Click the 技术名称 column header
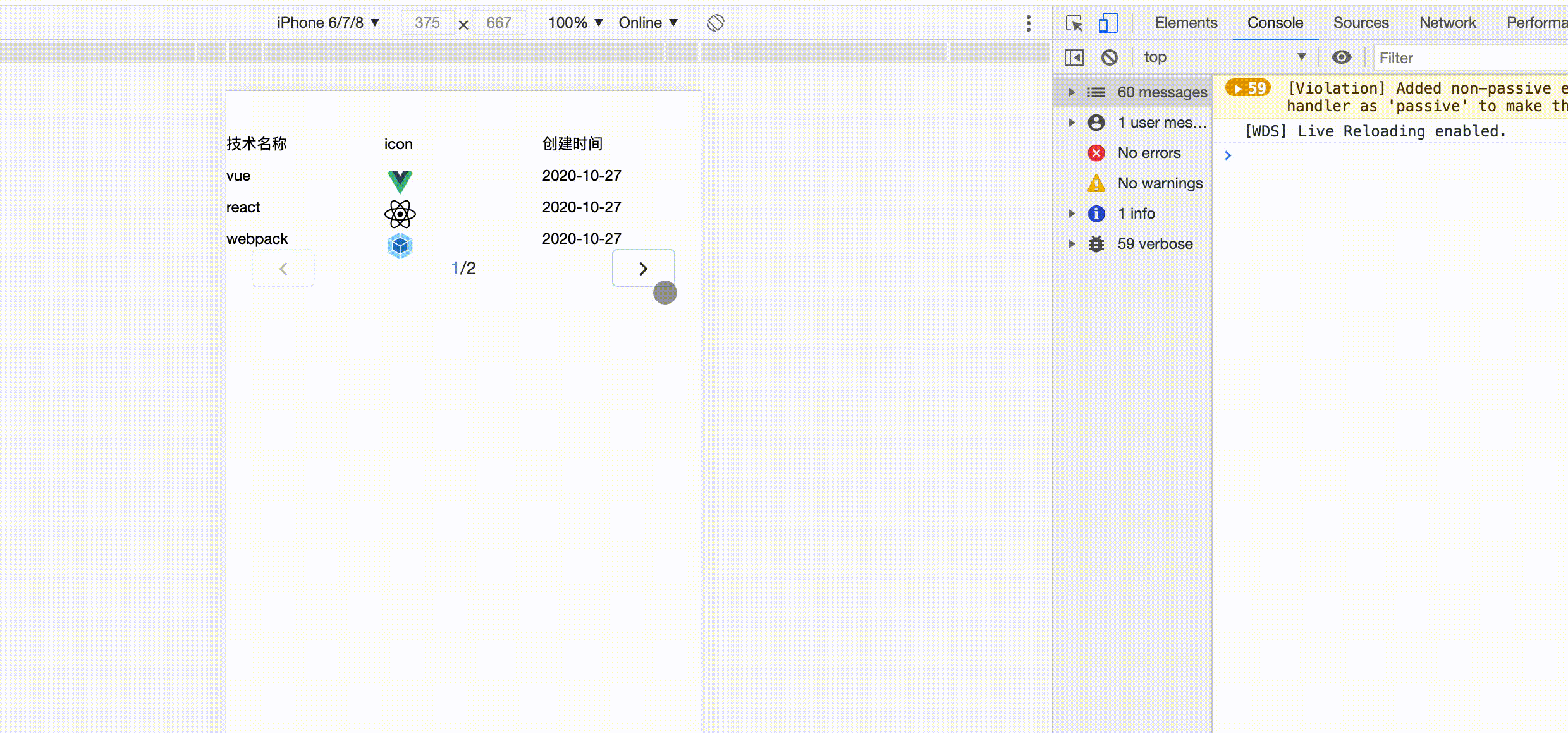The image size is (1568, 733). coord(257,144)
